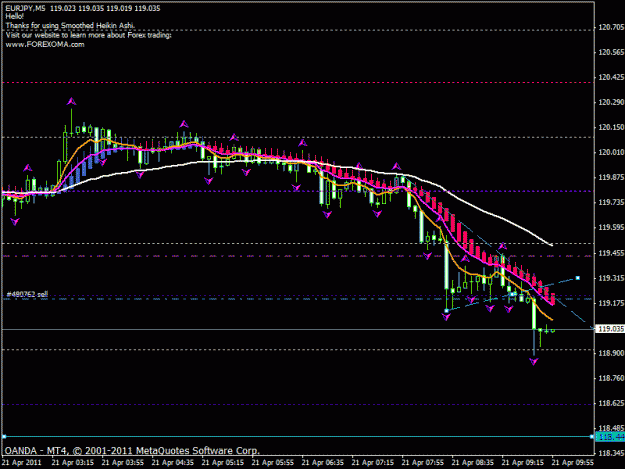The height and width of the screenshot is (469, 625).
Task: Click the 119.175 price scale label
Action: click(611, 303)
